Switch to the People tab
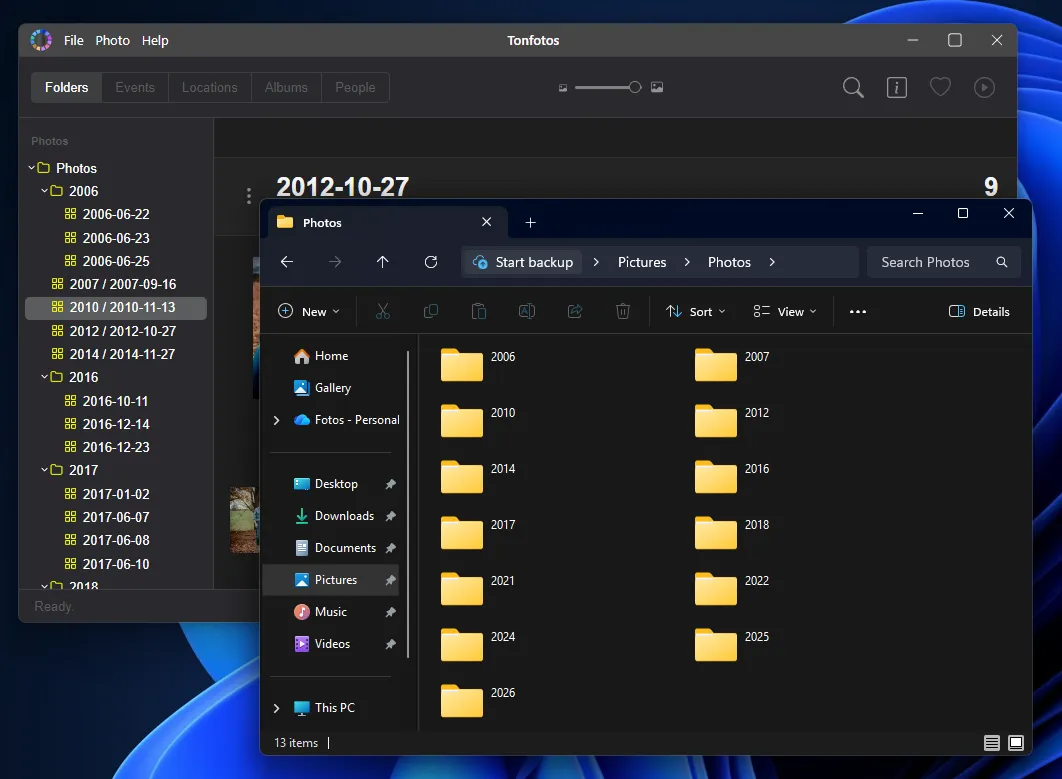This screenshot has width=1062, height=779. pyautogui.click(x=355, y=87)
